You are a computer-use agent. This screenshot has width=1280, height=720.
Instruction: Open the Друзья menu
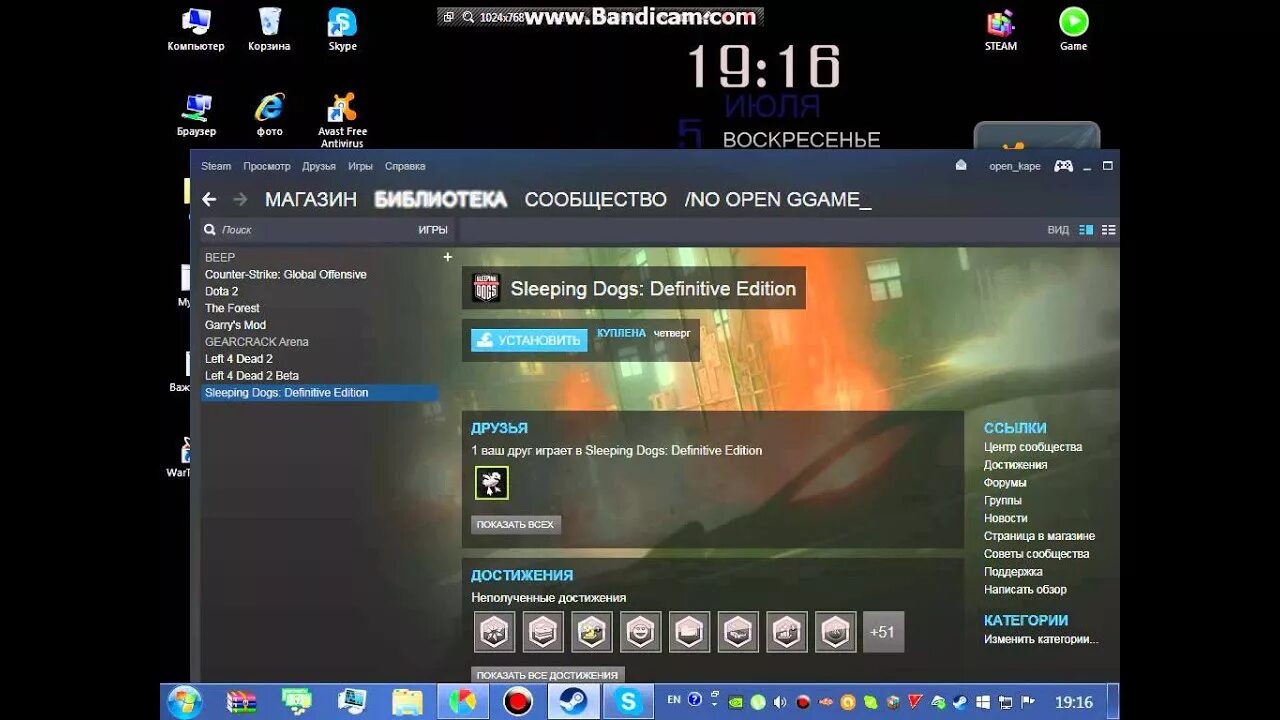(319, 166)
